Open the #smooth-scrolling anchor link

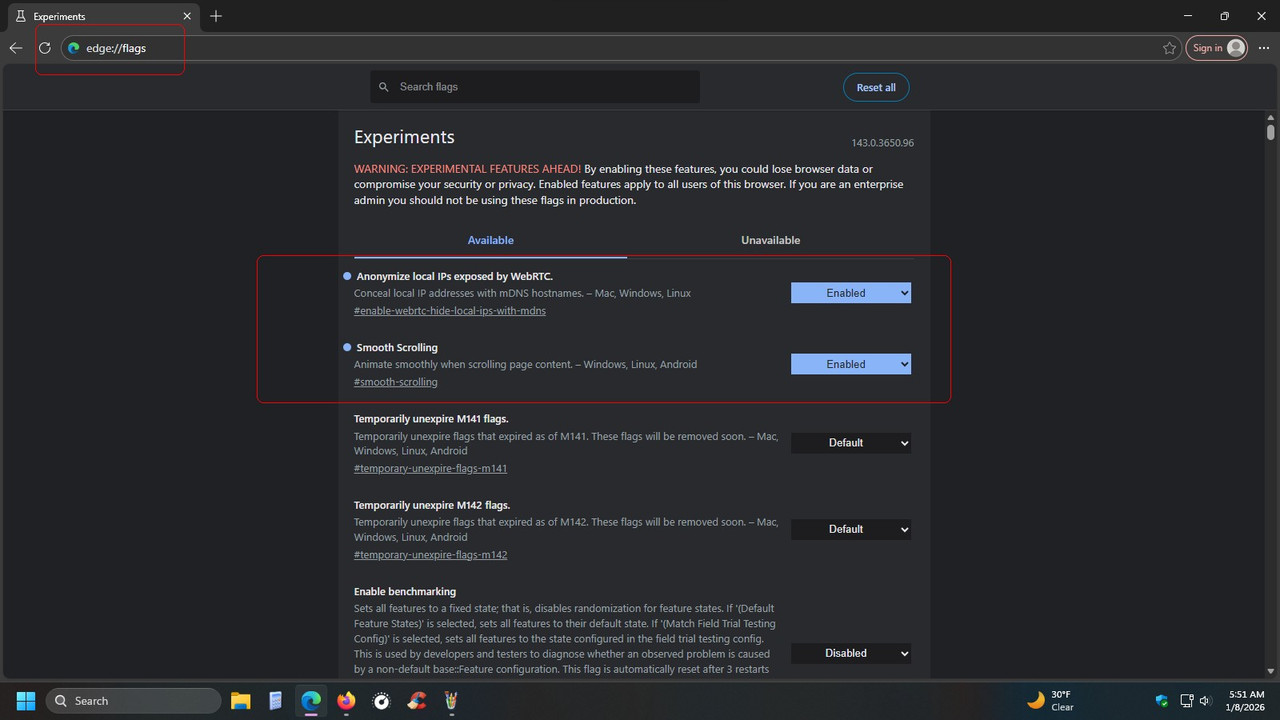coord(396,382)
